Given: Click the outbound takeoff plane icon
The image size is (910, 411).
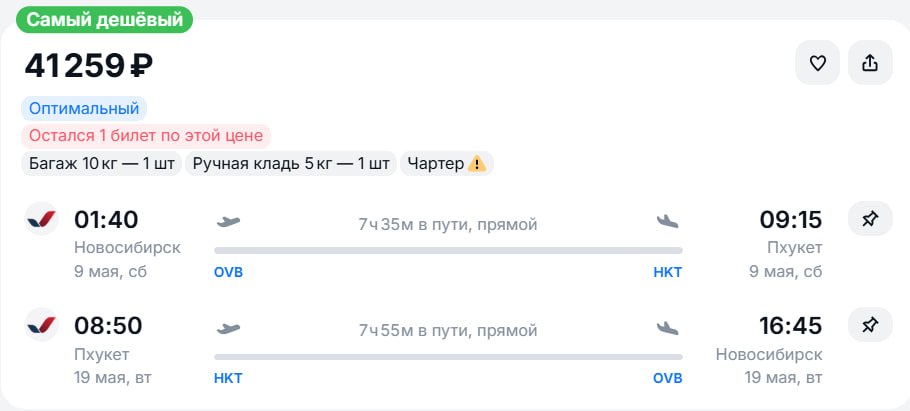Looking at the screenshot, I should [x=228, y=221].
